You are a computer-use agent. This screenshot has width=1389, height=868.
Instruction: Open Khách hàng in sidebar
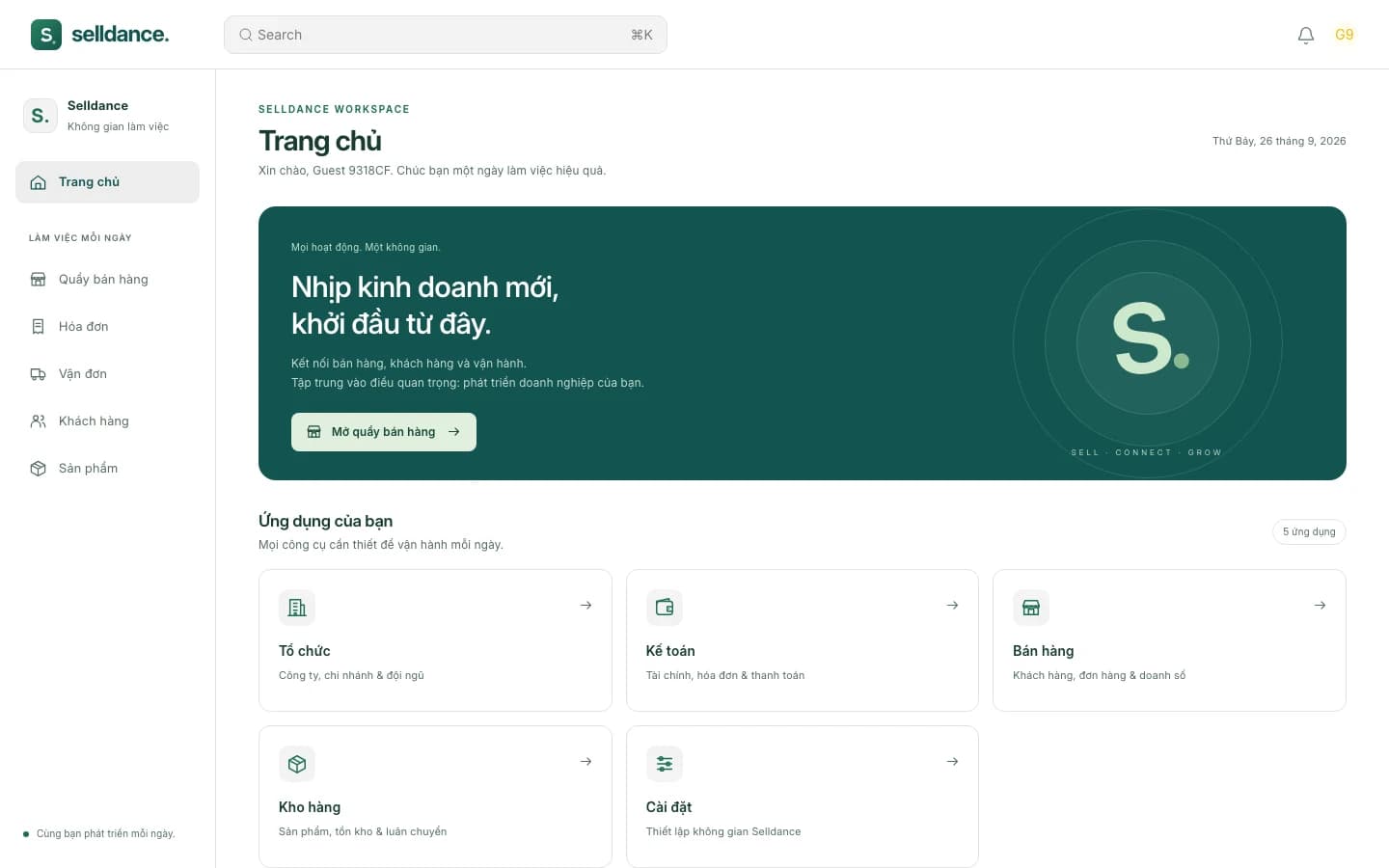(107, 421)
